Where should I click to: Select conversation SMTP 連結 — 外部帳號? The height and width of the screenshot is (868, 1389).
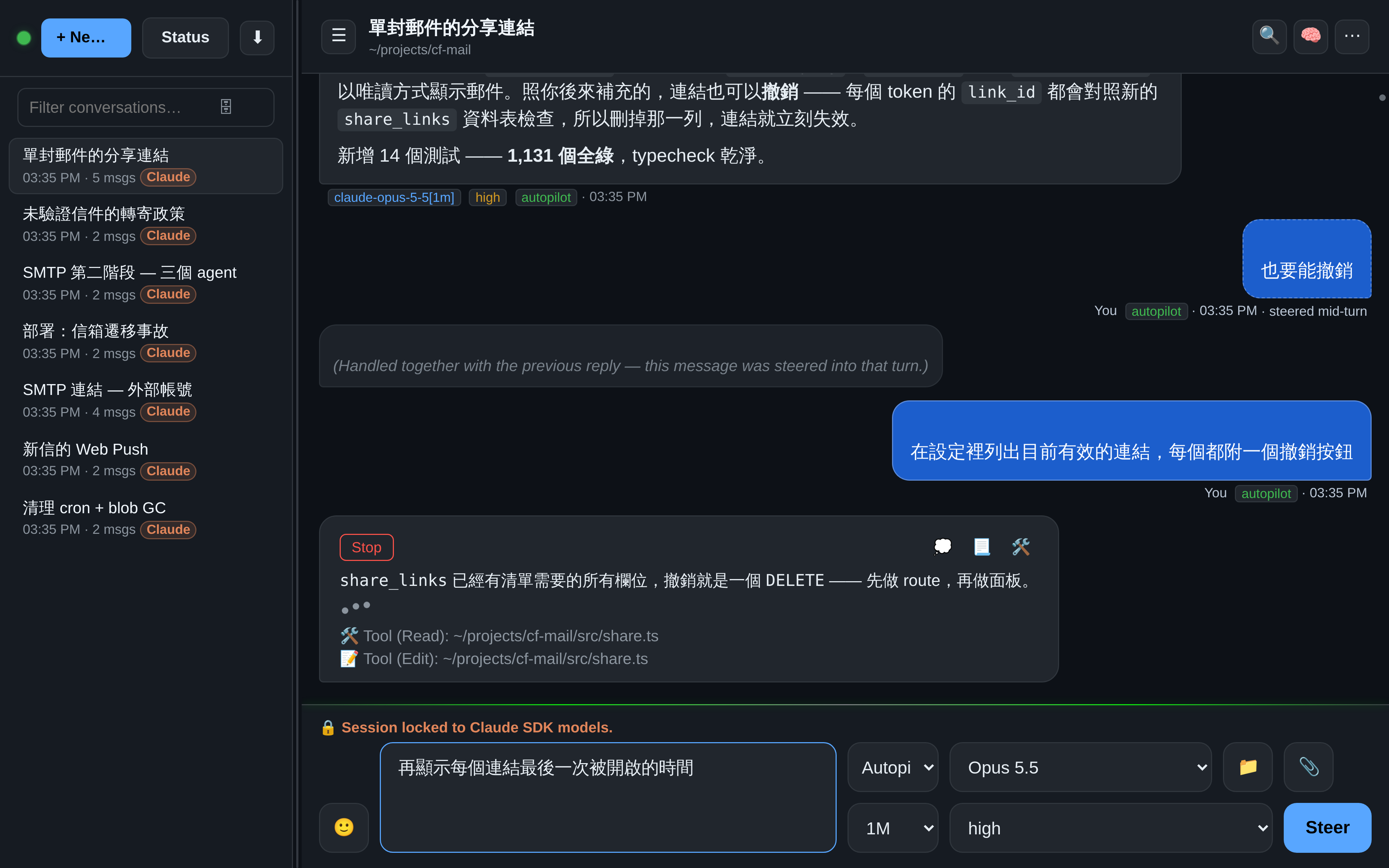point(146,400)
